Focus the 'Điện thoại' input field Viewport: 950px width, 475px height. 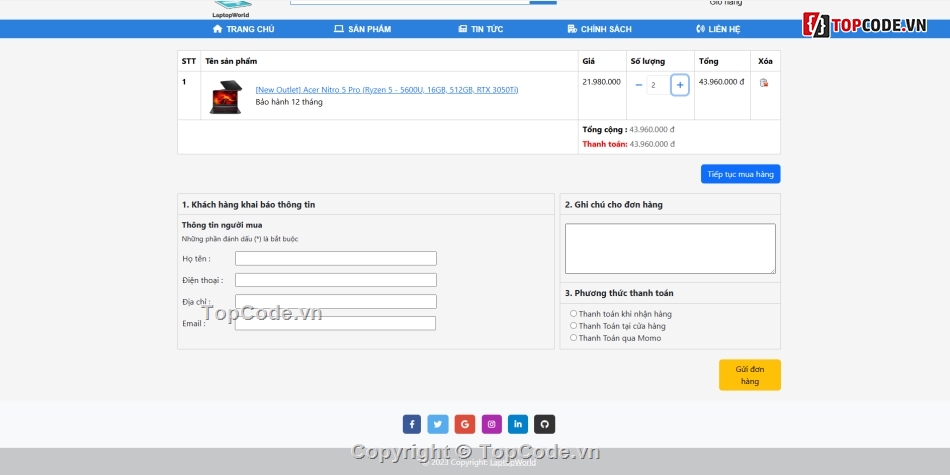pos(336,280)
